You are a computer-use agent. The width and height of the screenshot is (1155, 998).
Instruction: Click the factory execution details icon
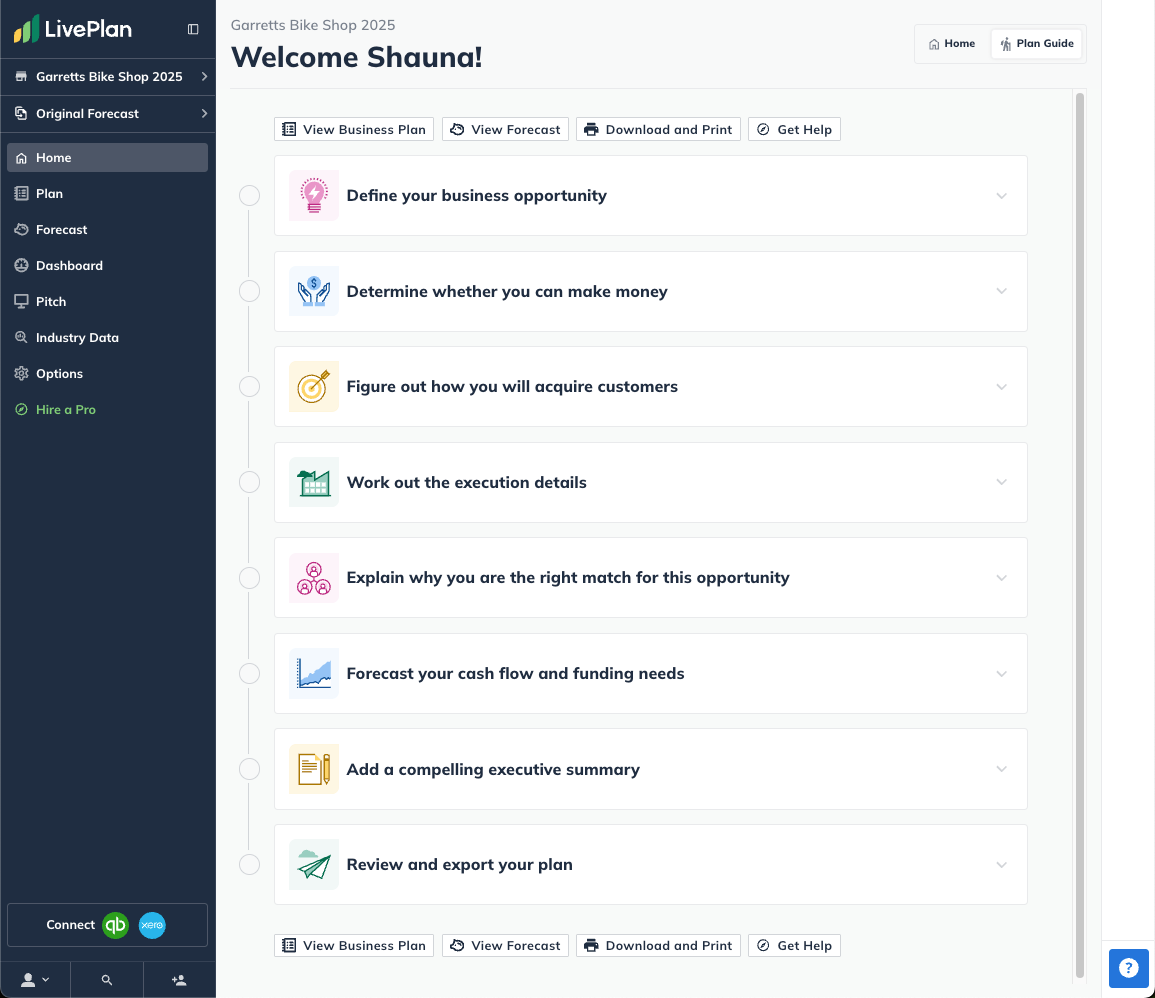[x=314, y=482]
